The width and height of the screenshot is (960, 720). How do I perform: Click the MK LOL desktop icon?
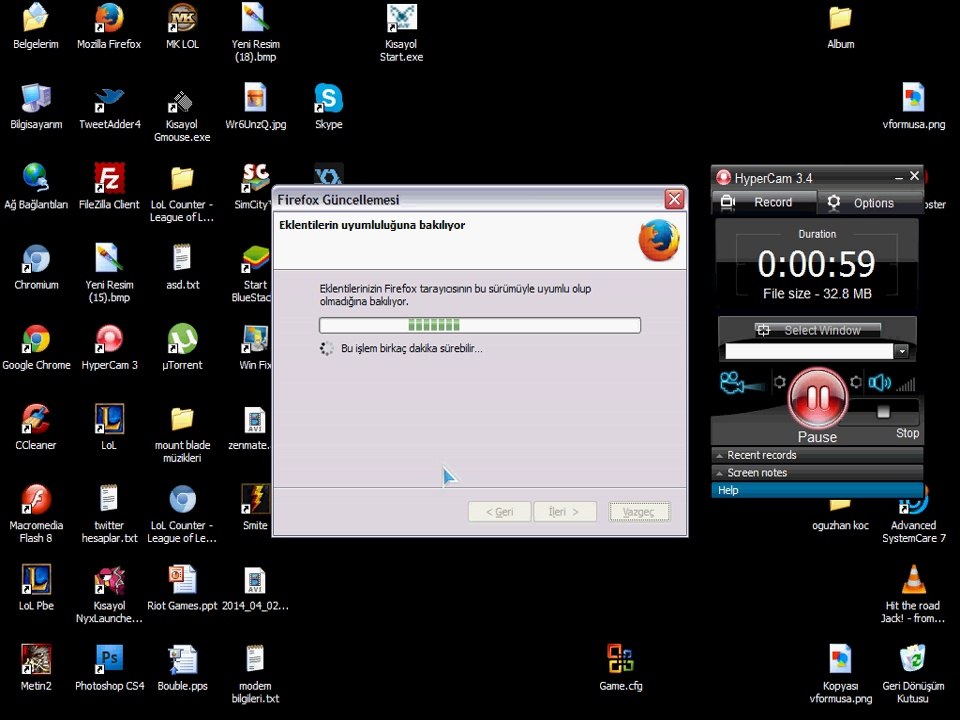(x=182, y=17)
